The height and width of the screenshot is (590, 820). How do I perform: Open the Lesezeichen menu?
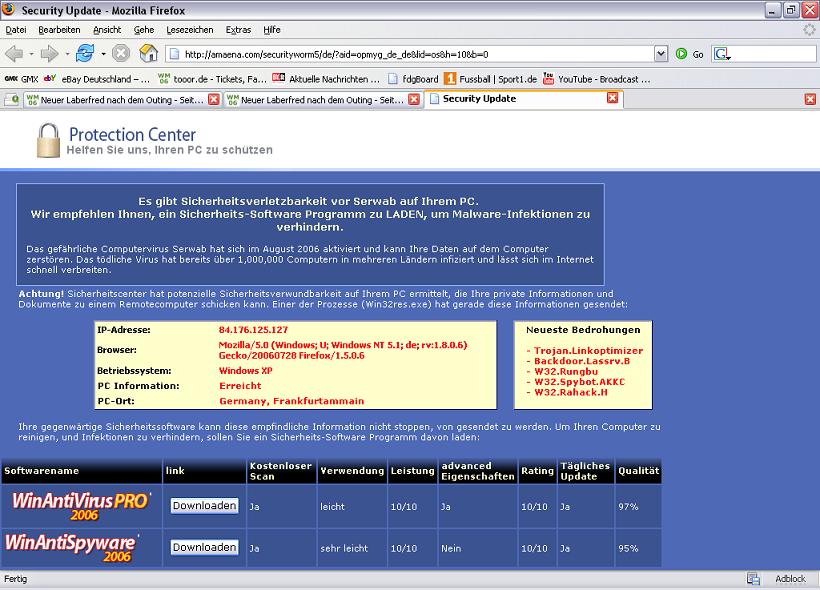tap(190, 30)
